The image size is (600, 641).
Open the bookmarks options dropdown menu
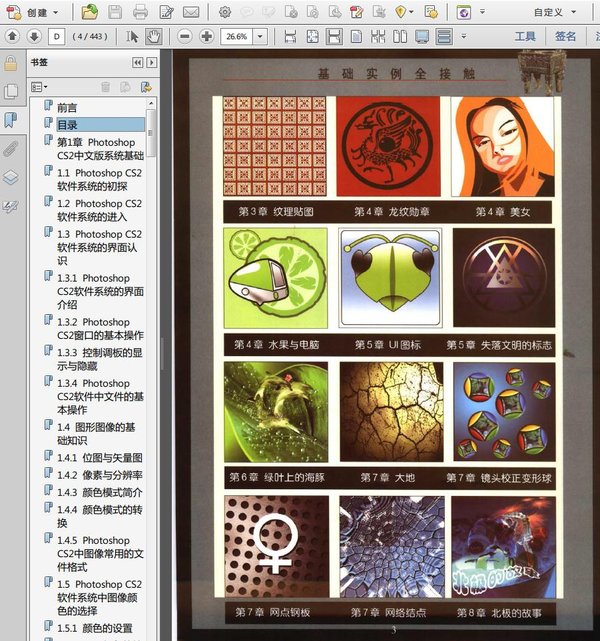[x=38, y=87]
